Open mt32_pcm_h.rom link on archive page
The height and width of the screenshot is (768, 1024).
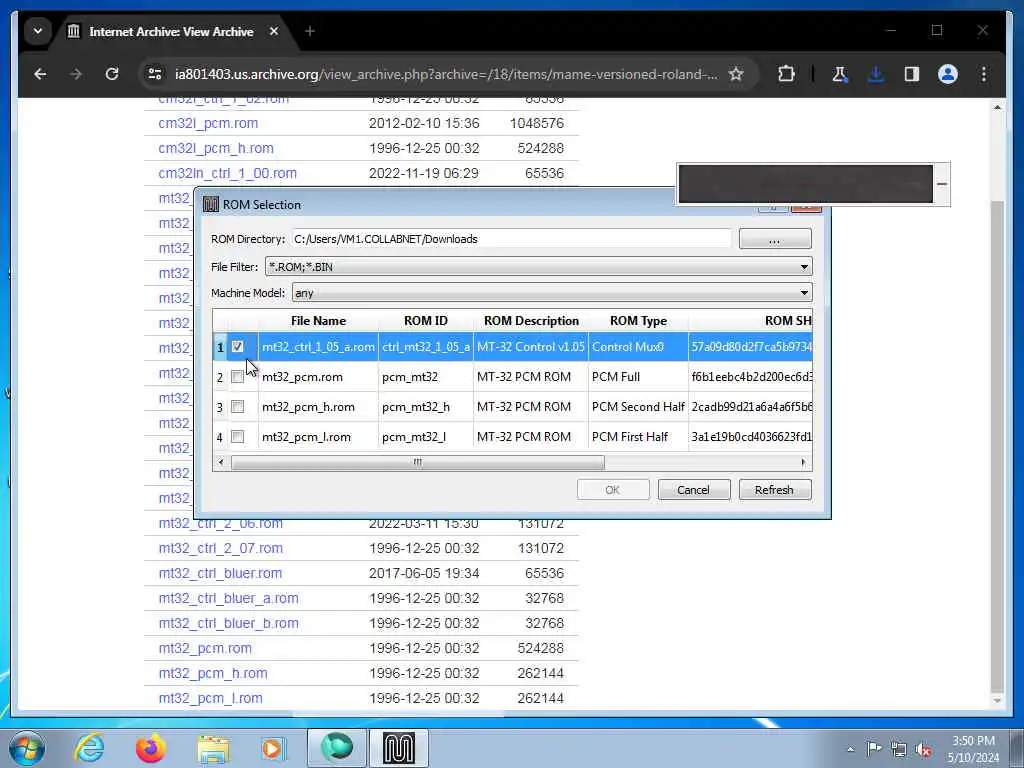coord(213,673)
